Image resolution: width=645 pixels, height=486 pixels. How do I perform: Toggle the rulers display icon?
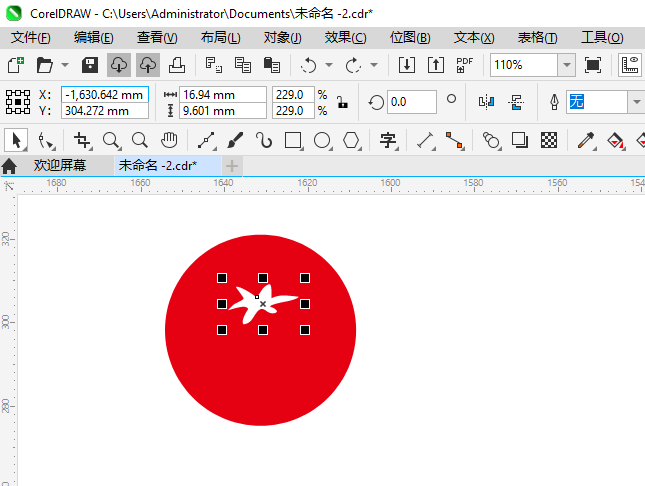coord(630,65)
